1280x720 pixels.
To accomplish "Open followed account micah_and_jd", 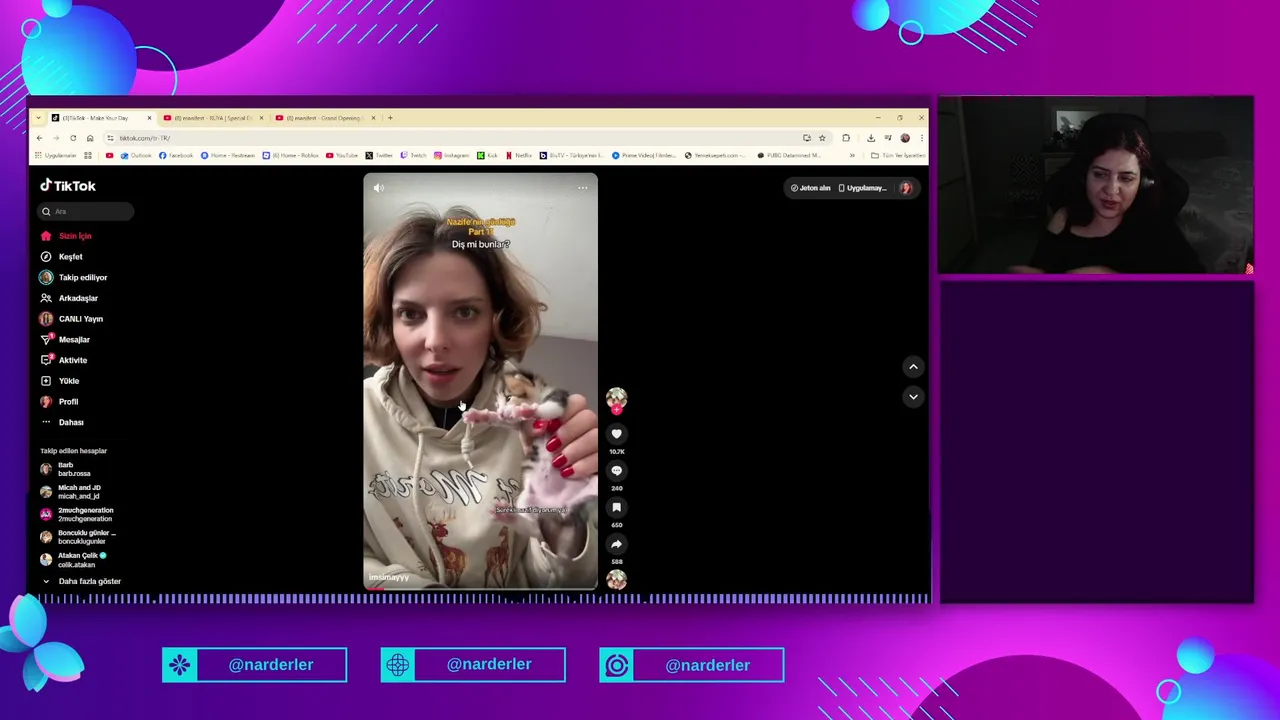I will [x=70, y=492].
